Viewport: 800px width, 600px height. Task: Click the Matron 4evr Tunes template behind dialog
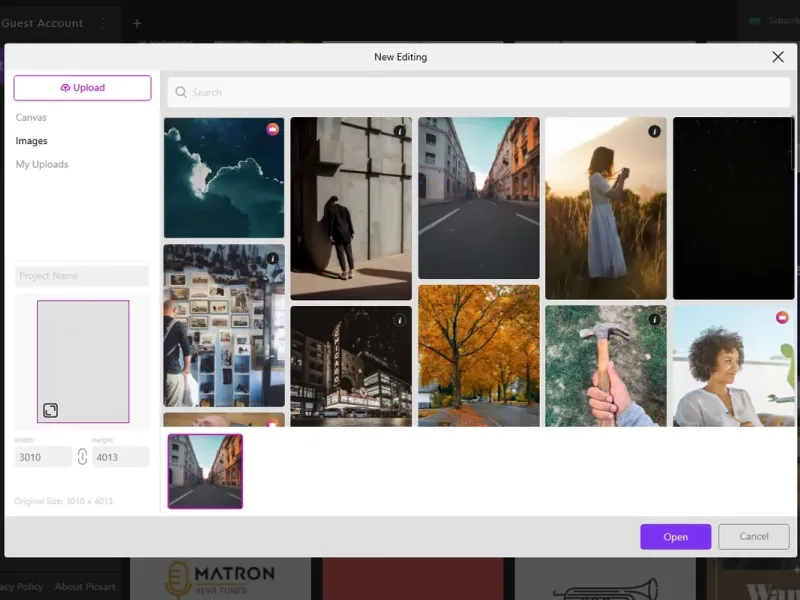(x=220, y=579)
